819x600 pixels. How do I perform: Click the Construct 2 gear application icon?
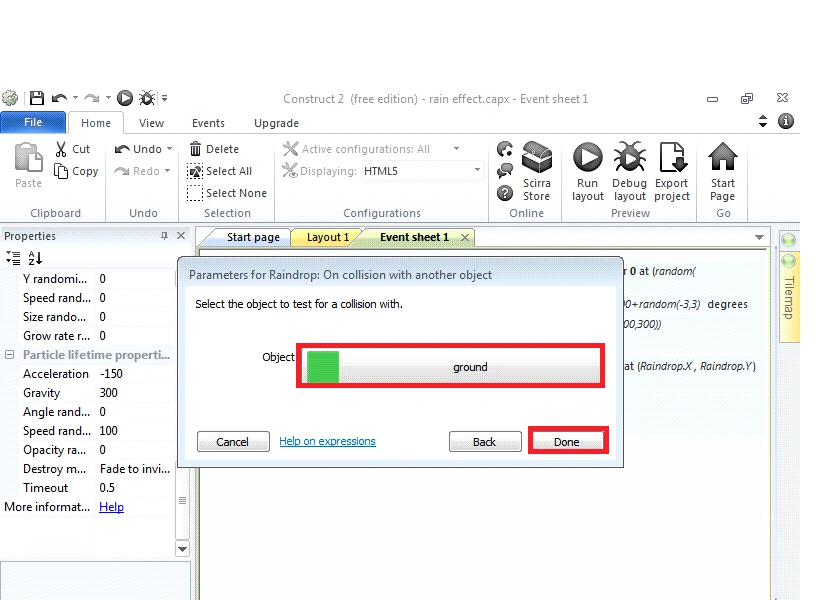(10, 98)
